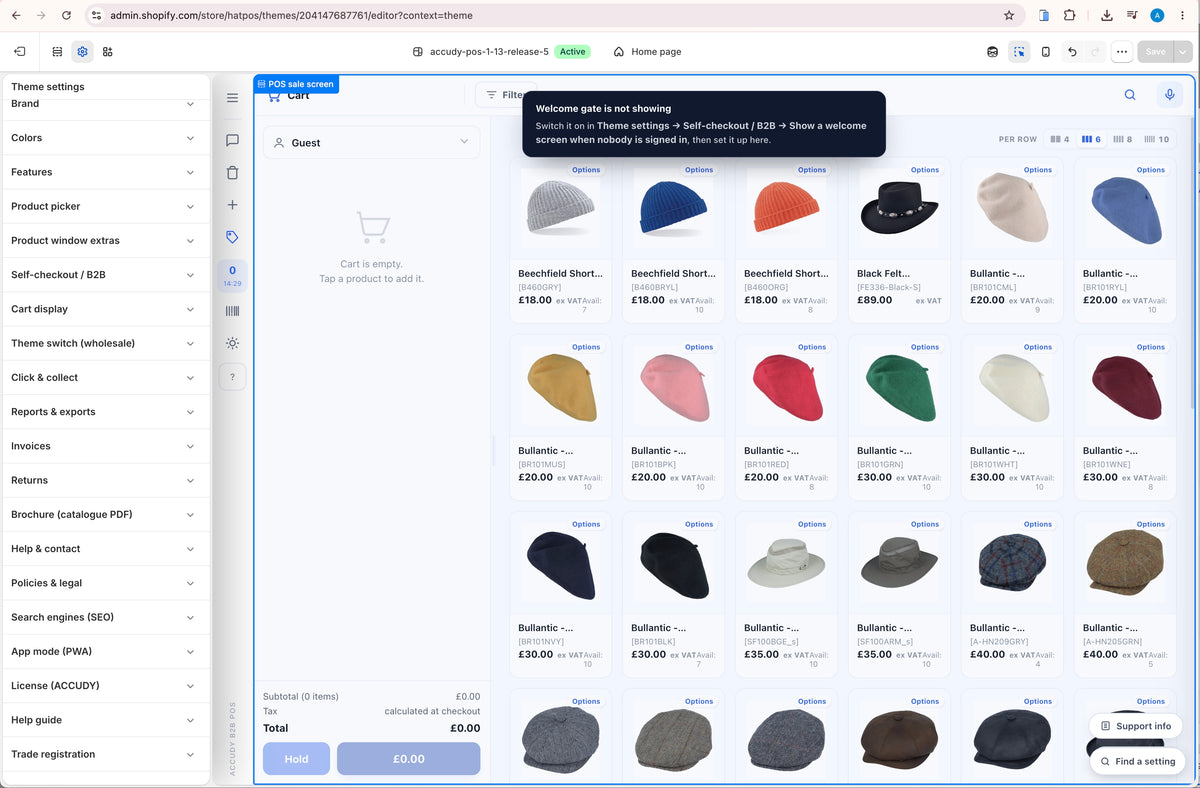Viewport: 1200px width, 788px height.
Task: Set 10 products per row
Action: [x=1156, y=139]
